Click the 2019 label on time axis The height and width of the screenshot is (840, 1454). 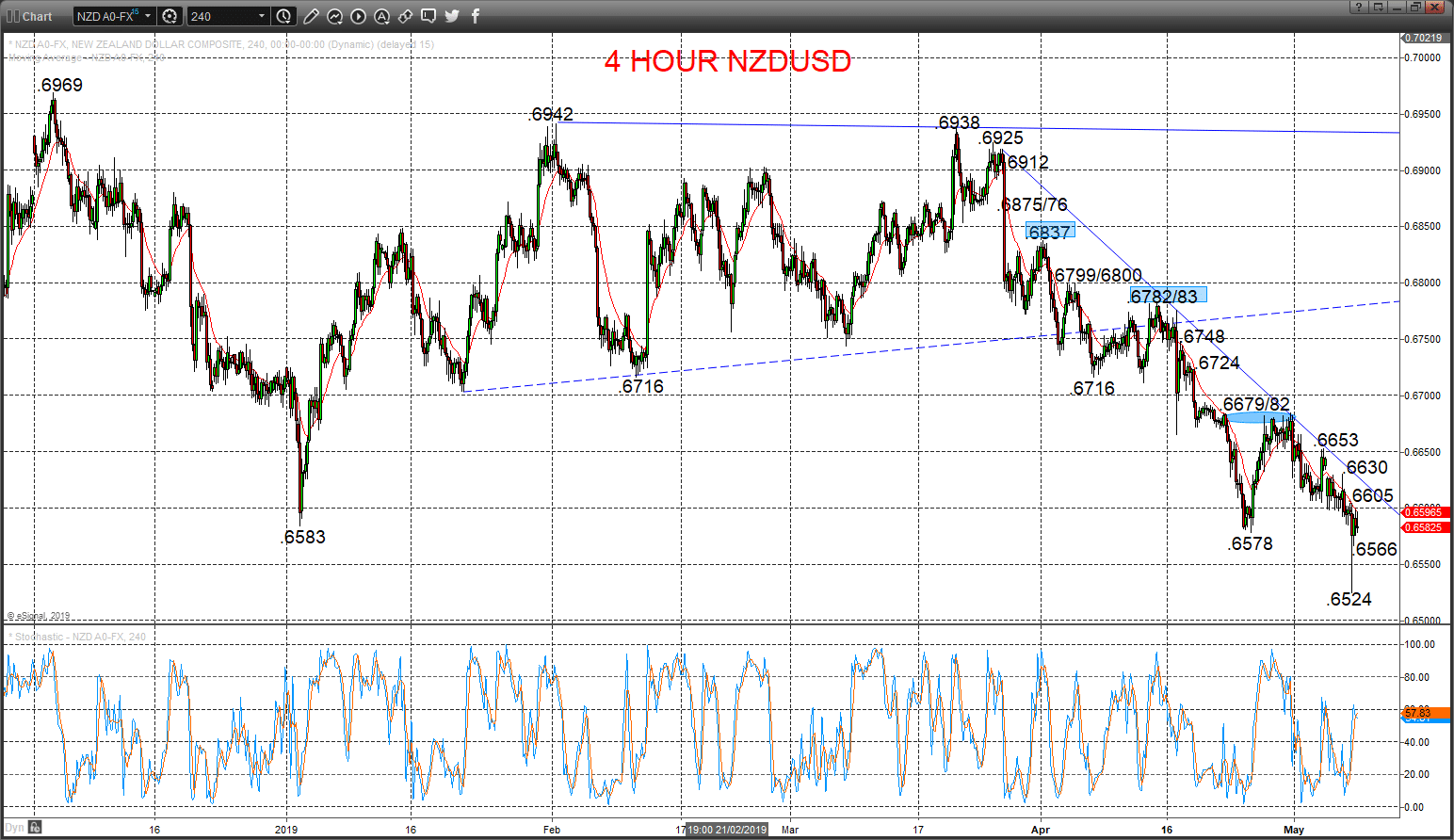(286, 830)
